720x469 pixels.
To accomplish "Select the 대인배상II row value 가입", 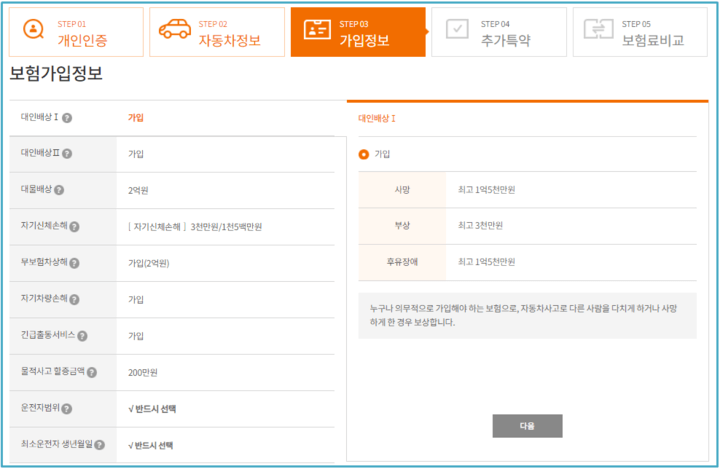I will tap(136, 154).
